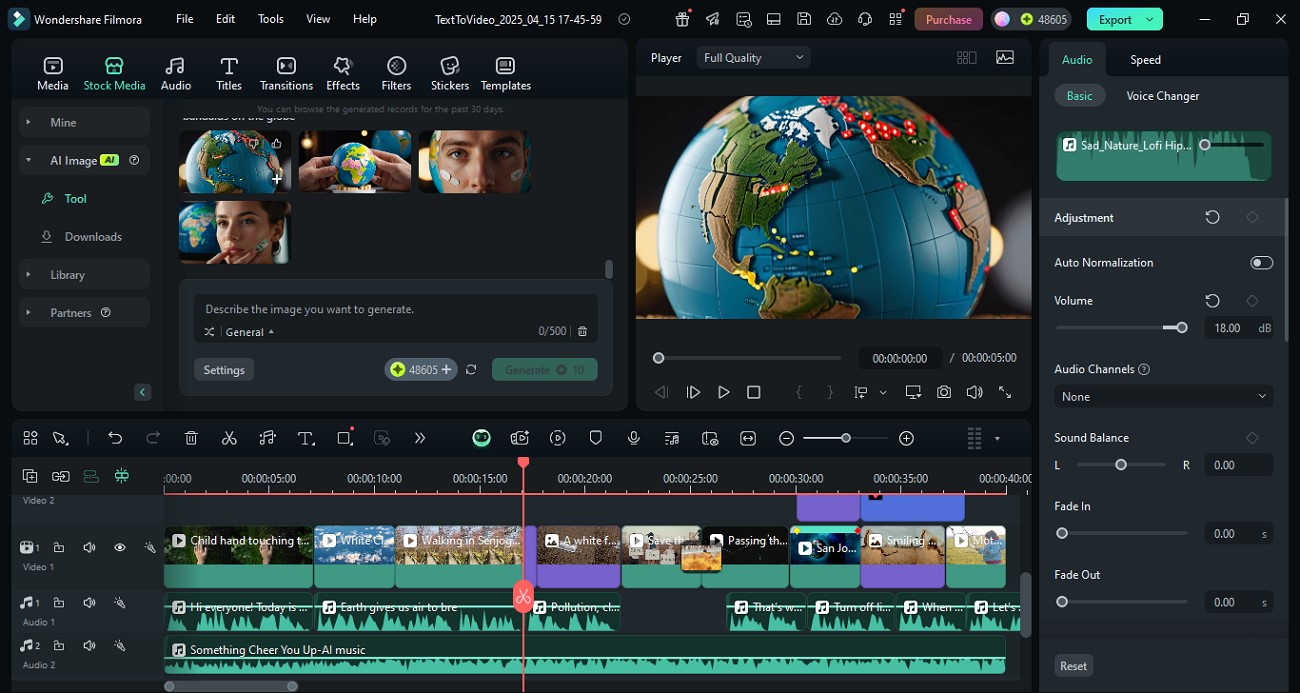The width and height of the screenshot is (1300, 693).
Task: Switch to the Speed tab
Action: coord(1145,59)
